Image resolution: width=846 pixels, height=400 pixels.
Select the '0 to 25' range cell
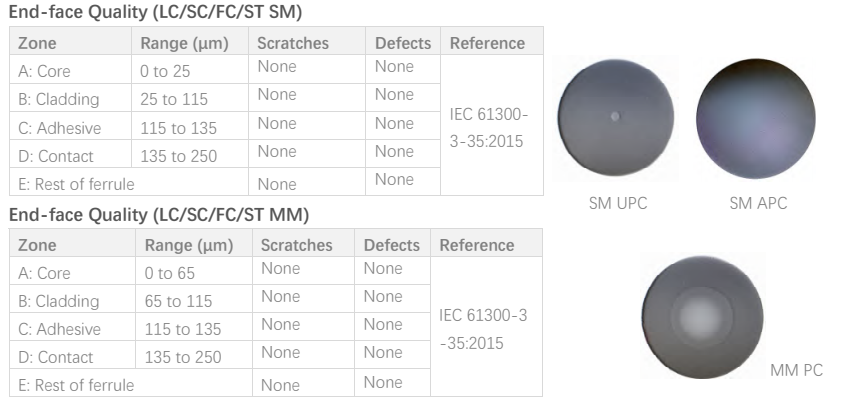pyautogui.click(x=190, y=69)
